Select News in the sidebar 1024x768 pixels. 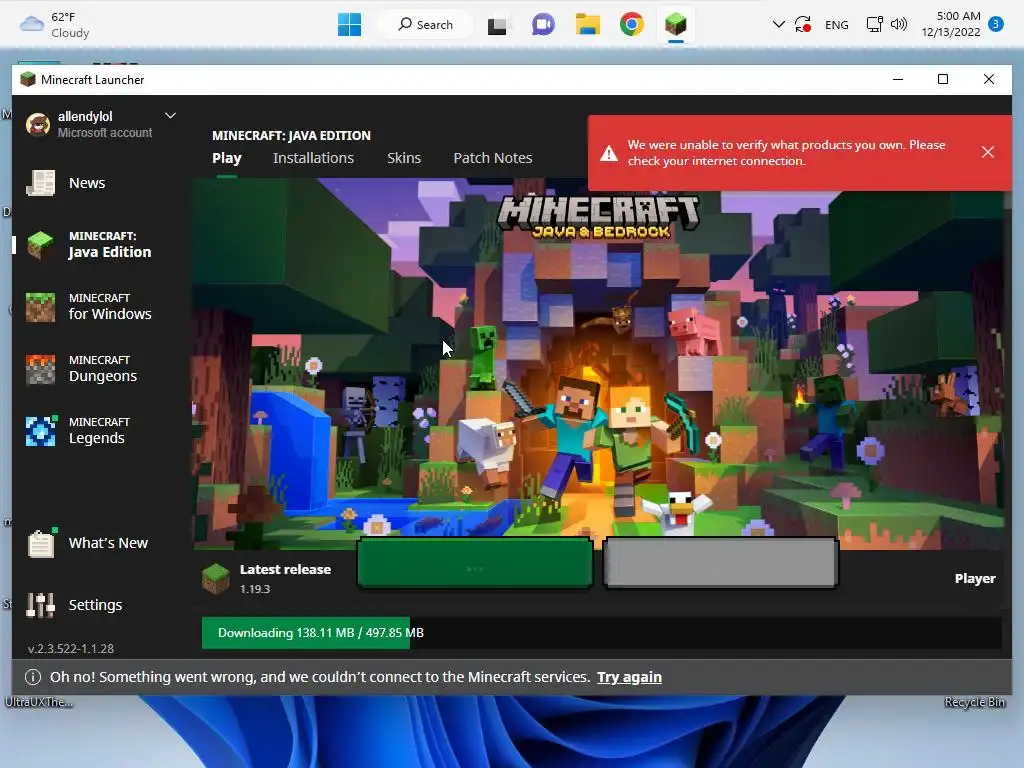[87, 183]
